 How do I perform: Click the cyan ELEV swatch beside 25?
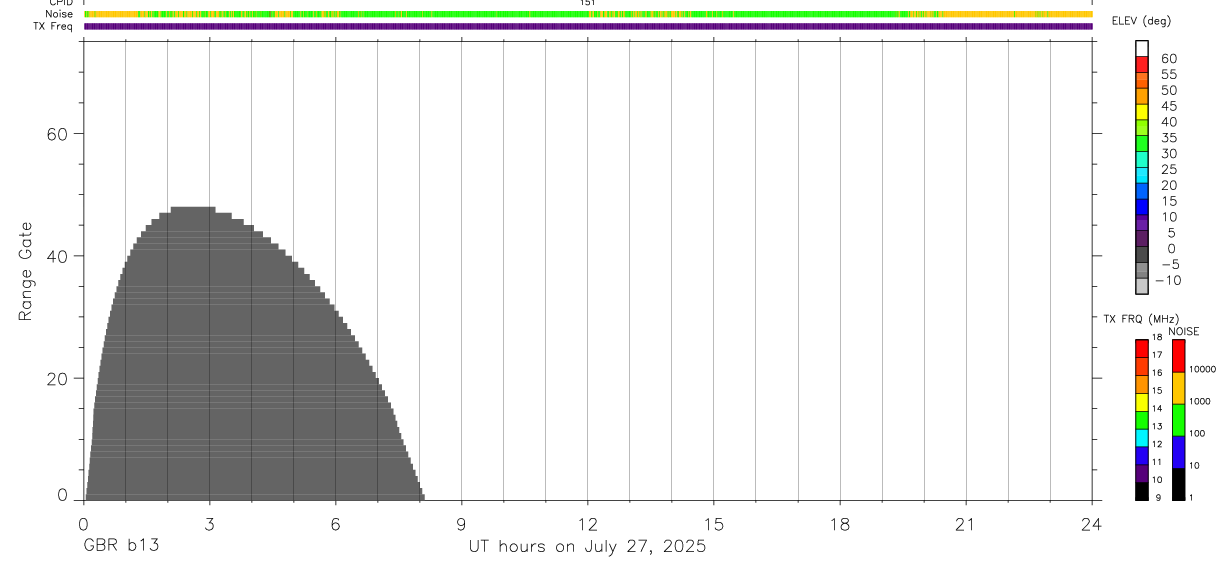[1142, 175]
